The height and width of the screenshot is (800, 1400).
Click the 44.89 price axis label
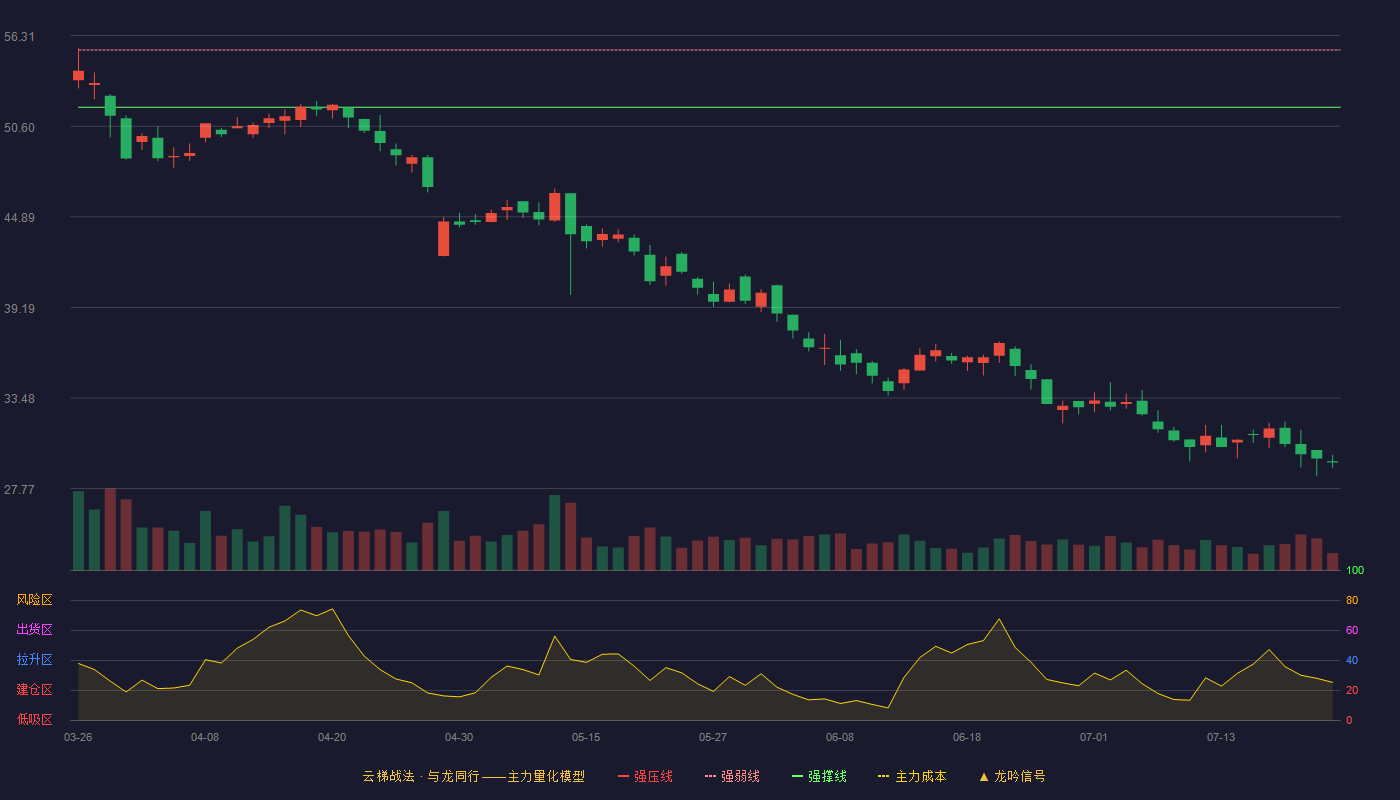click(x=19, y=218)
